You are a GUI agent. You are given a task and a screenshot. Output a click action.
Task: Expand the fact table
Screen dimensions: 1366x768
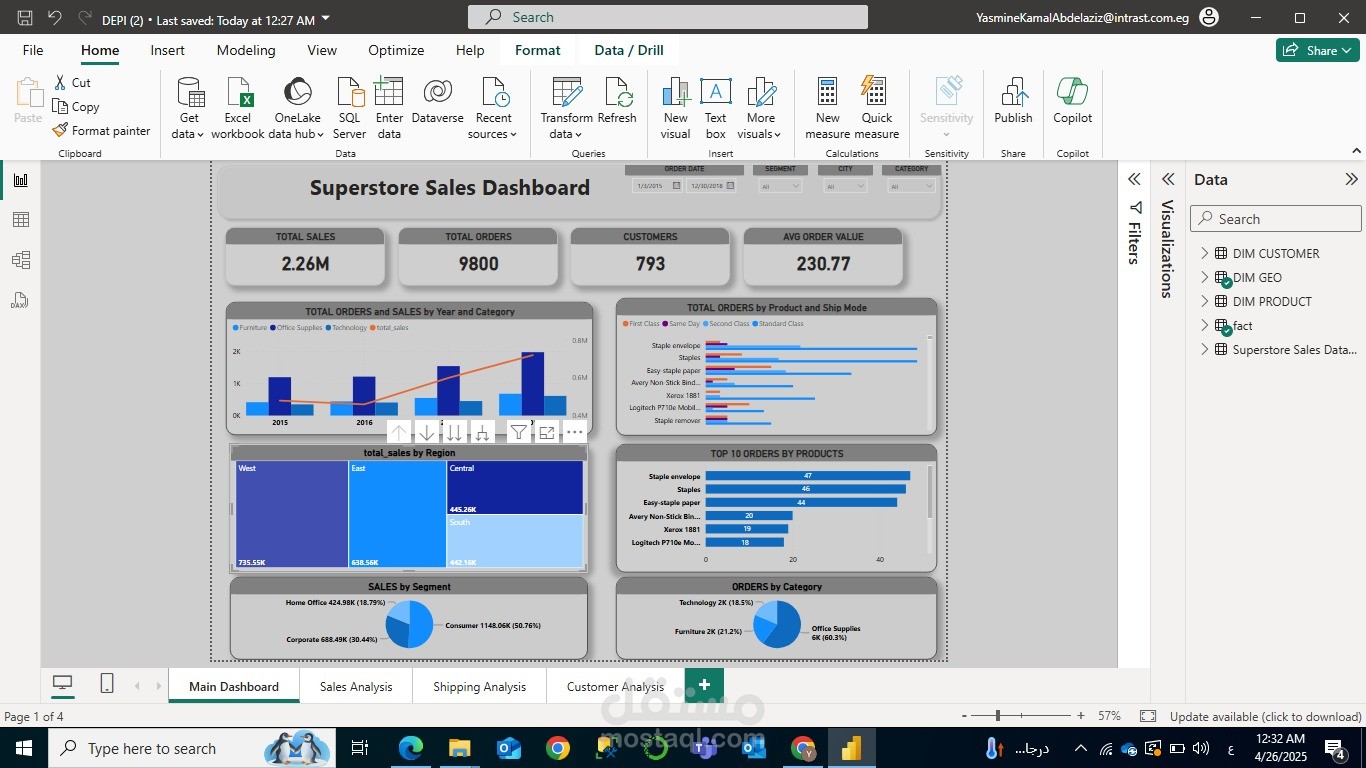(x=1204, y=325)
